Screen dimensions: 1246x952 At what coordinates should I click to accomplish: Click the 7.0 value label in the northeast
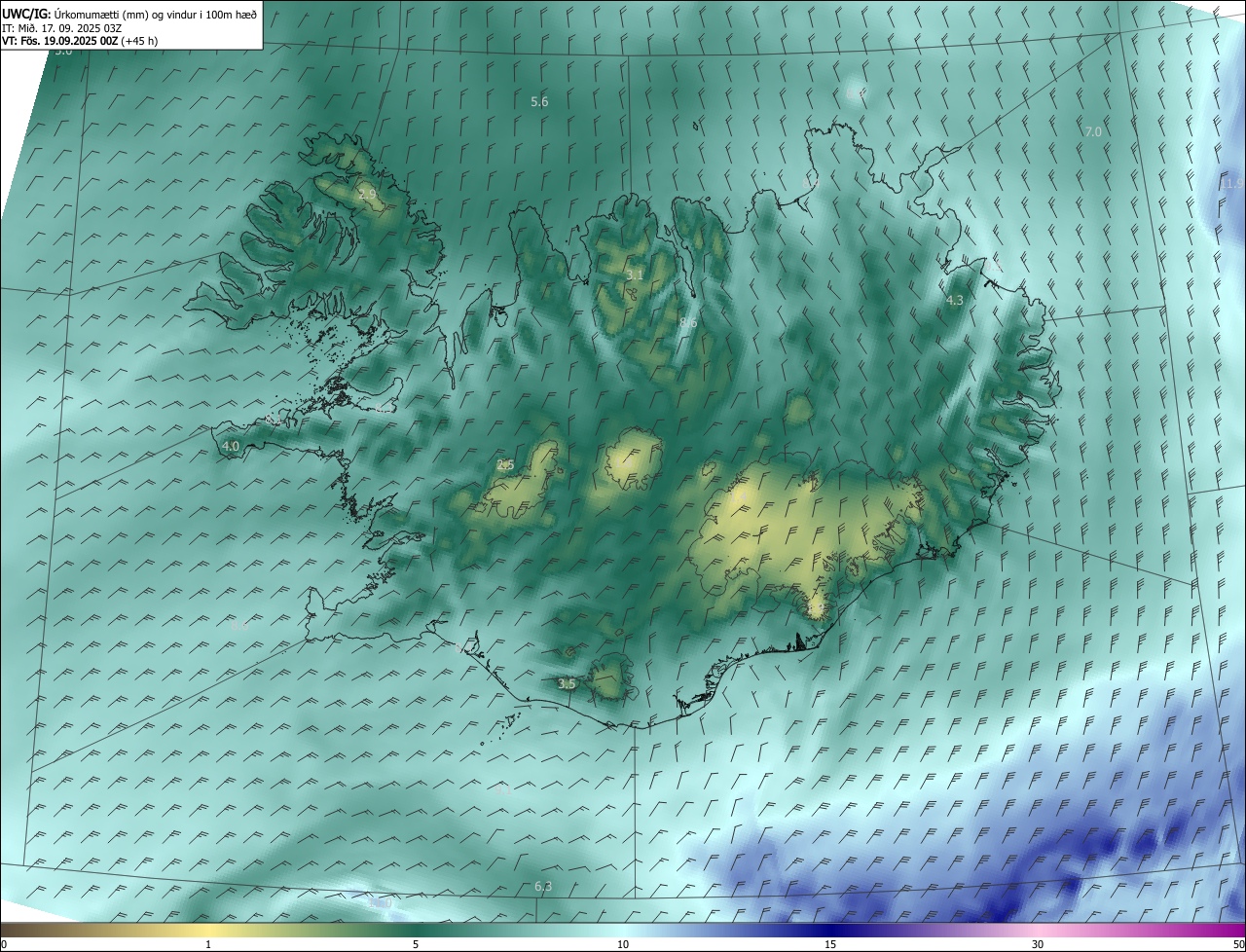tap(1093, 131)
